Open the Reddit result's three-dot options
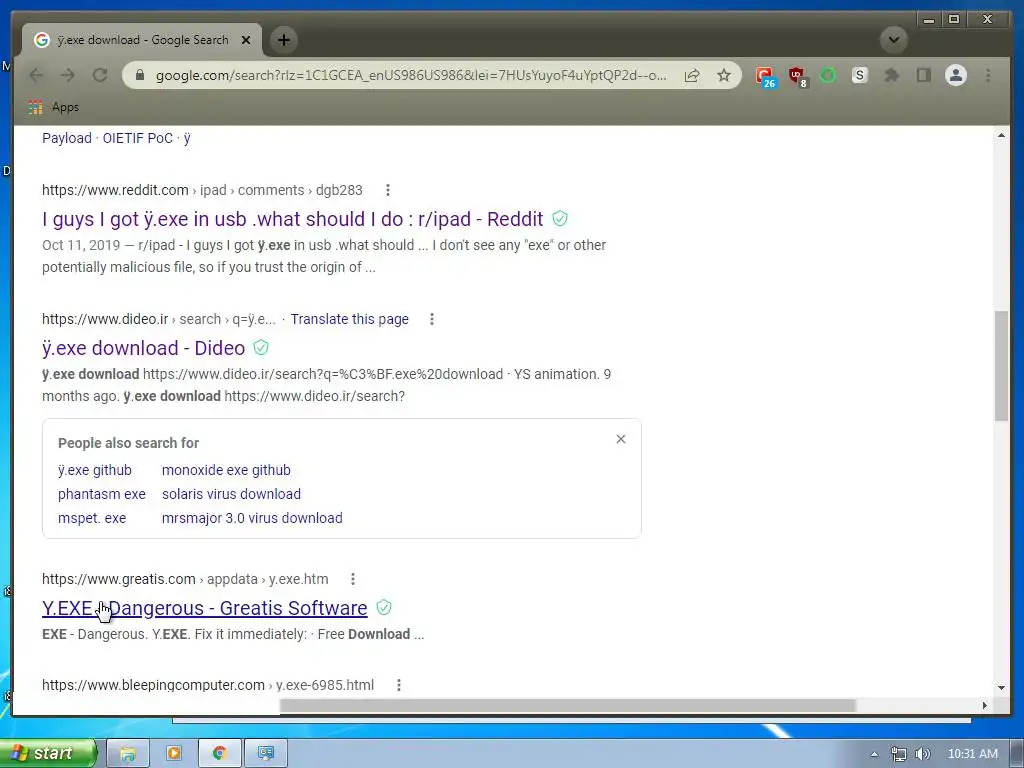The image size is (1024, 768). 388,190
